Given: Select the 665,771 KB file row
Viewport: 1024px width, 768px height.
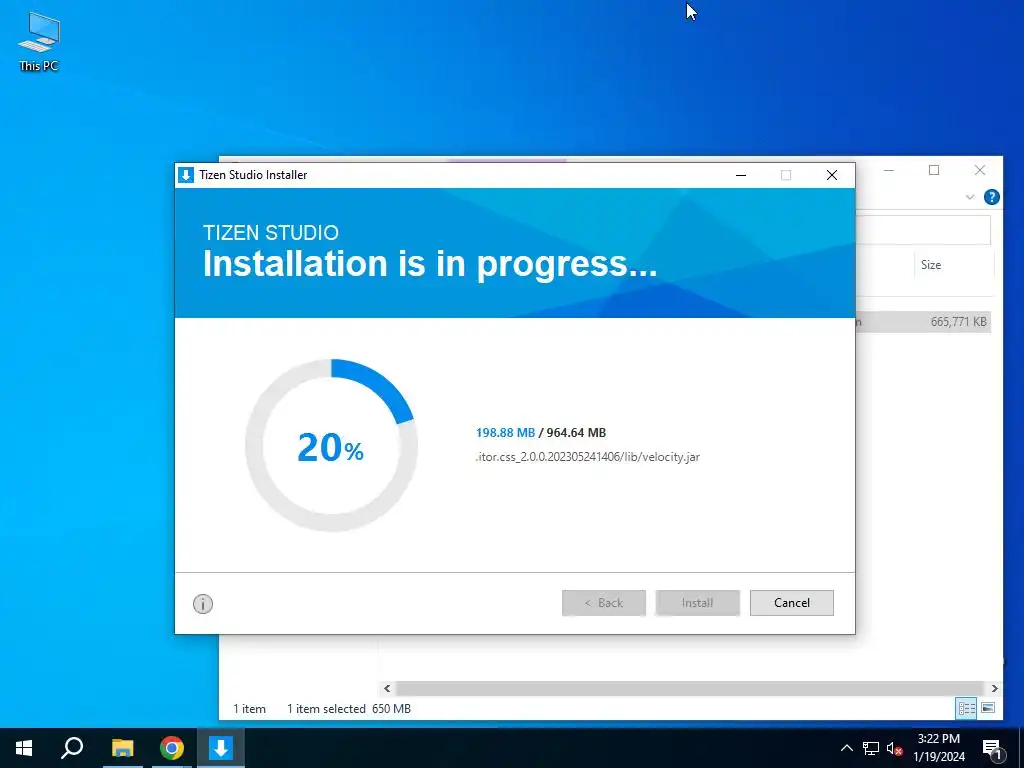Looking at the screenshot, I should (923, 321).
